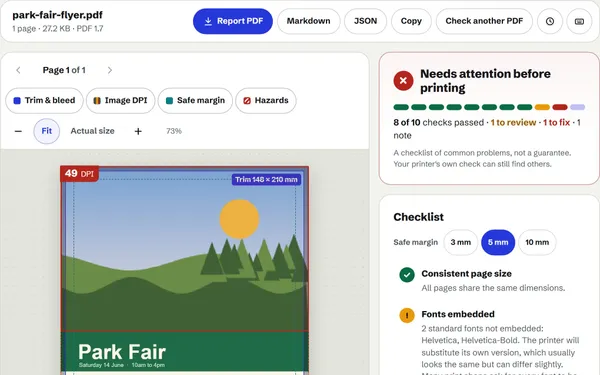This screenshot has width=600, height=375.
Task: Open the history clock icon
Action: (550, 21)
